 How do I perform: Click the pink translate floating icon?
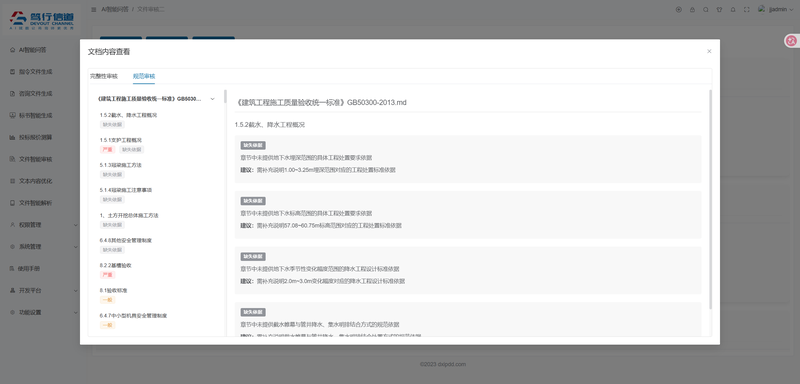791,41
